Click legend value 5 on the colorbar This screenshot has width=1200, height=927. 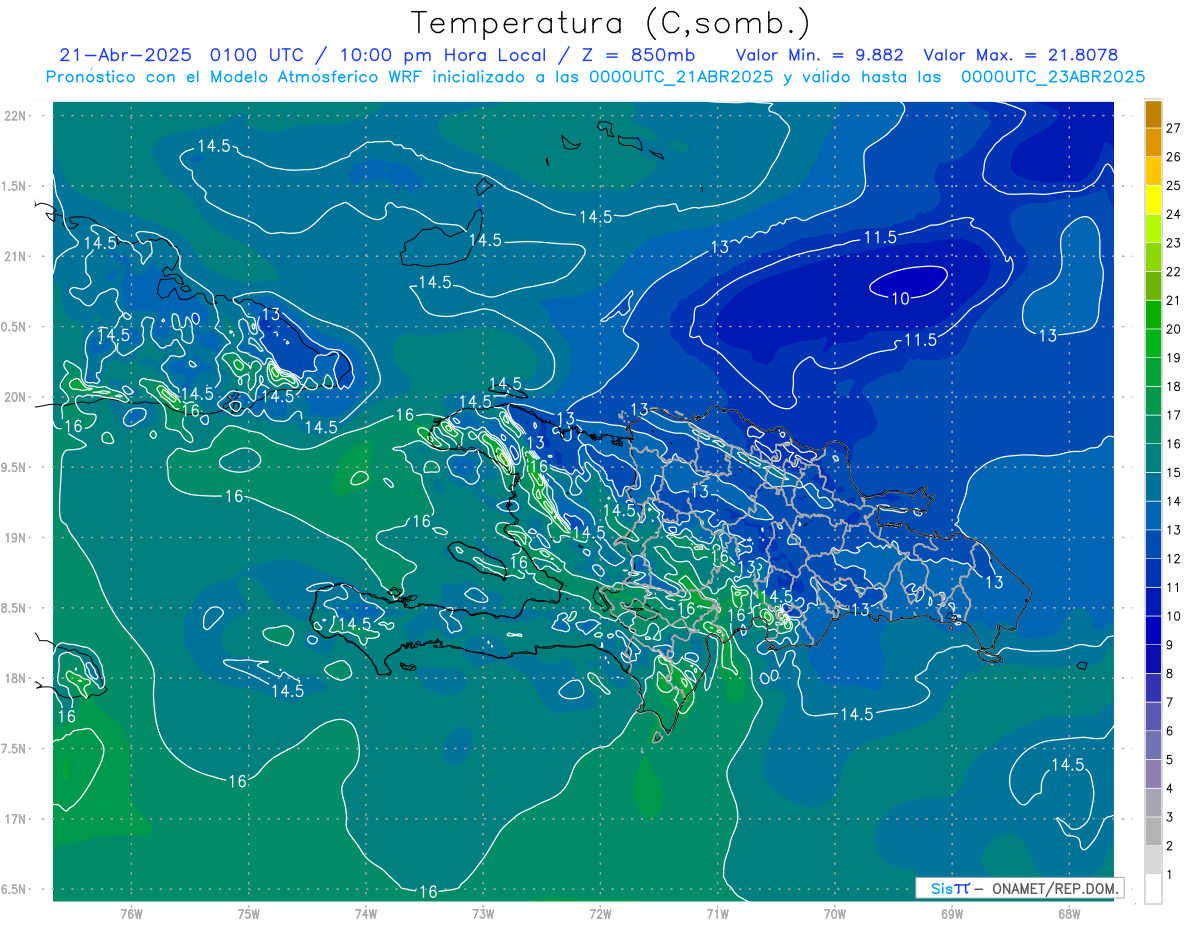pyautogui.click(x=1170, y=760)
